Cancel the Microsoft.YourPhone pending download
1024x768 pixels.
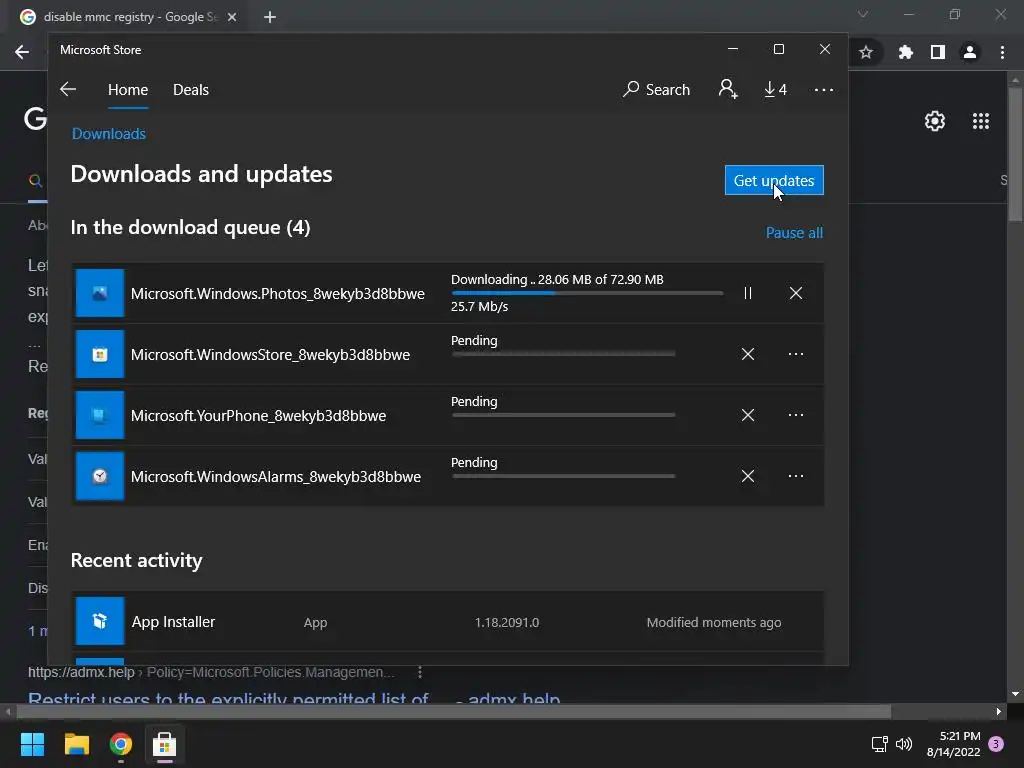[748, 415]
